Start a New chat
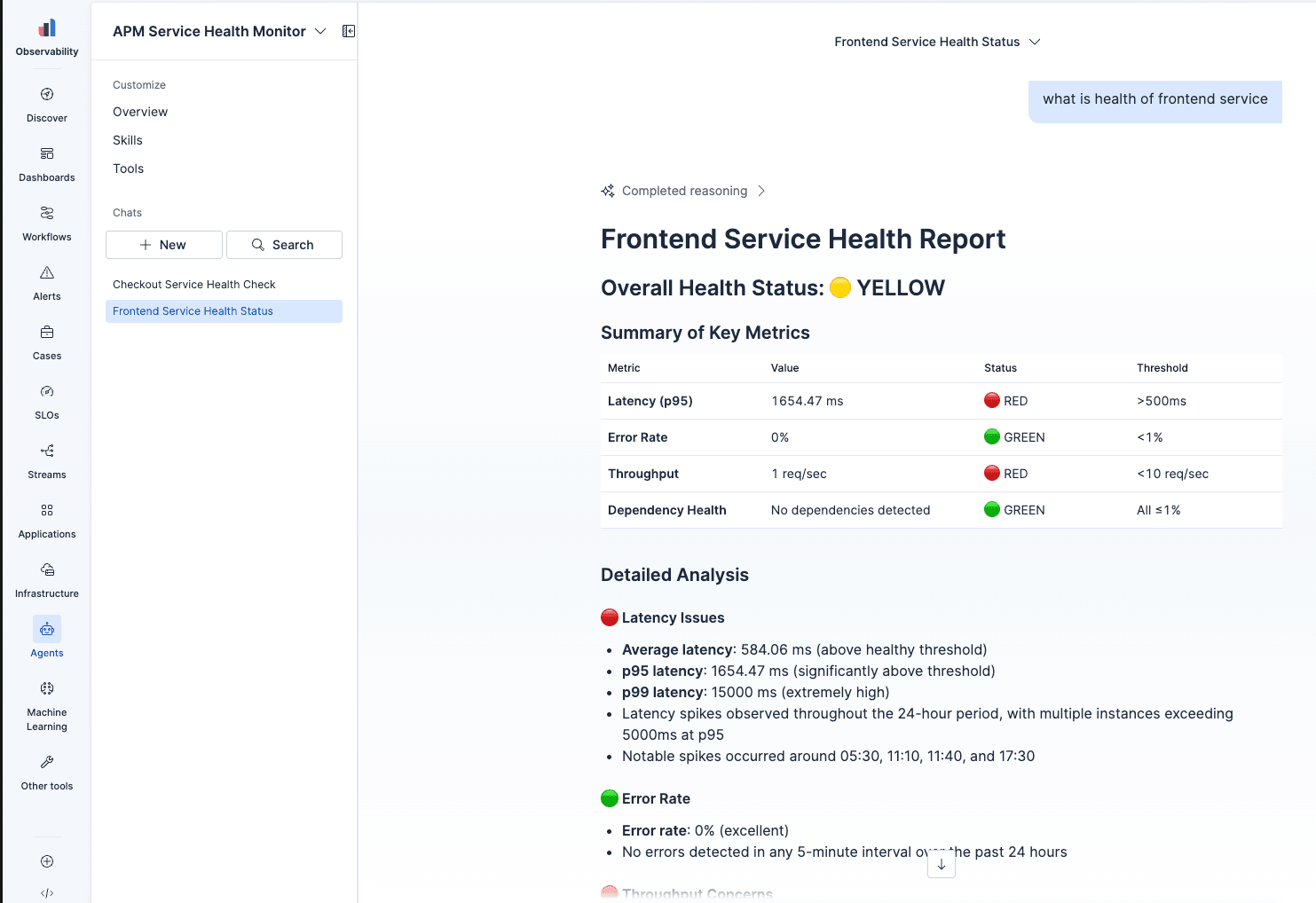Screen dimensions: 1316x903 [x=164, y=245]
